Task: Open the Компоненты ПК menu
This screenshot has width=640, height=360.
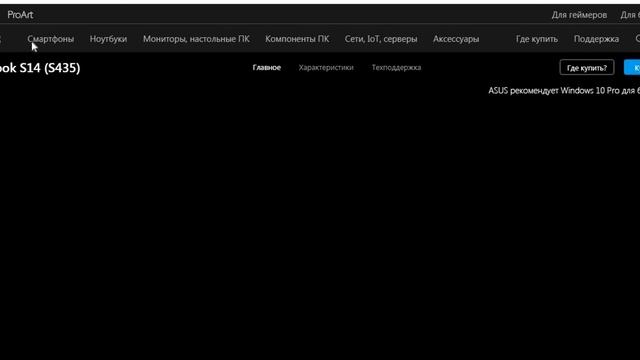Action: point(297,39)
